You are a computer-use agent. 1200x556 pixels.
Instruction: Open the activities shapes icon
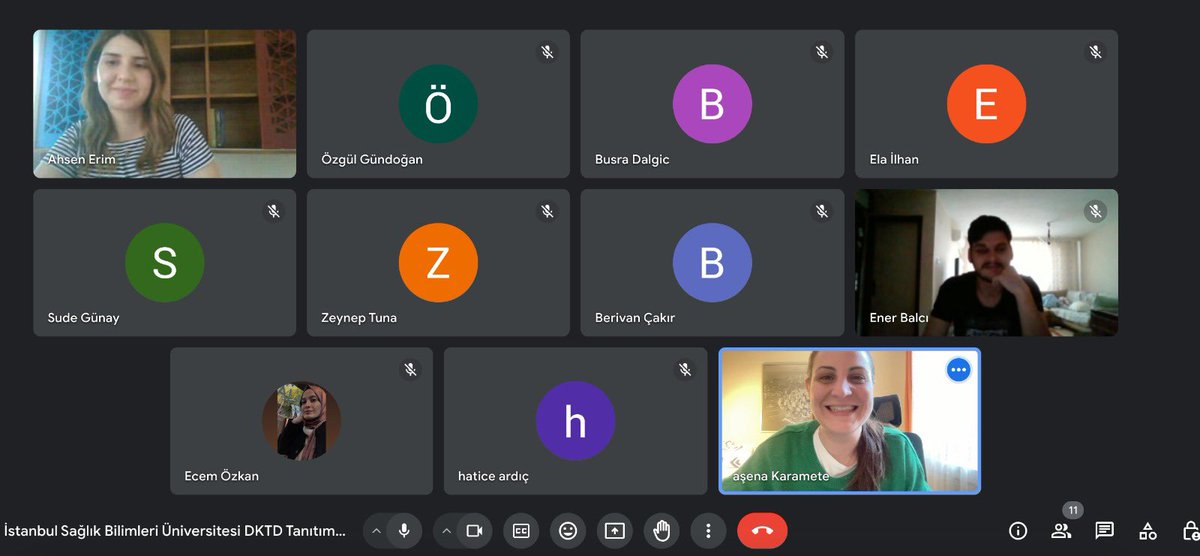pos(1148,531)
